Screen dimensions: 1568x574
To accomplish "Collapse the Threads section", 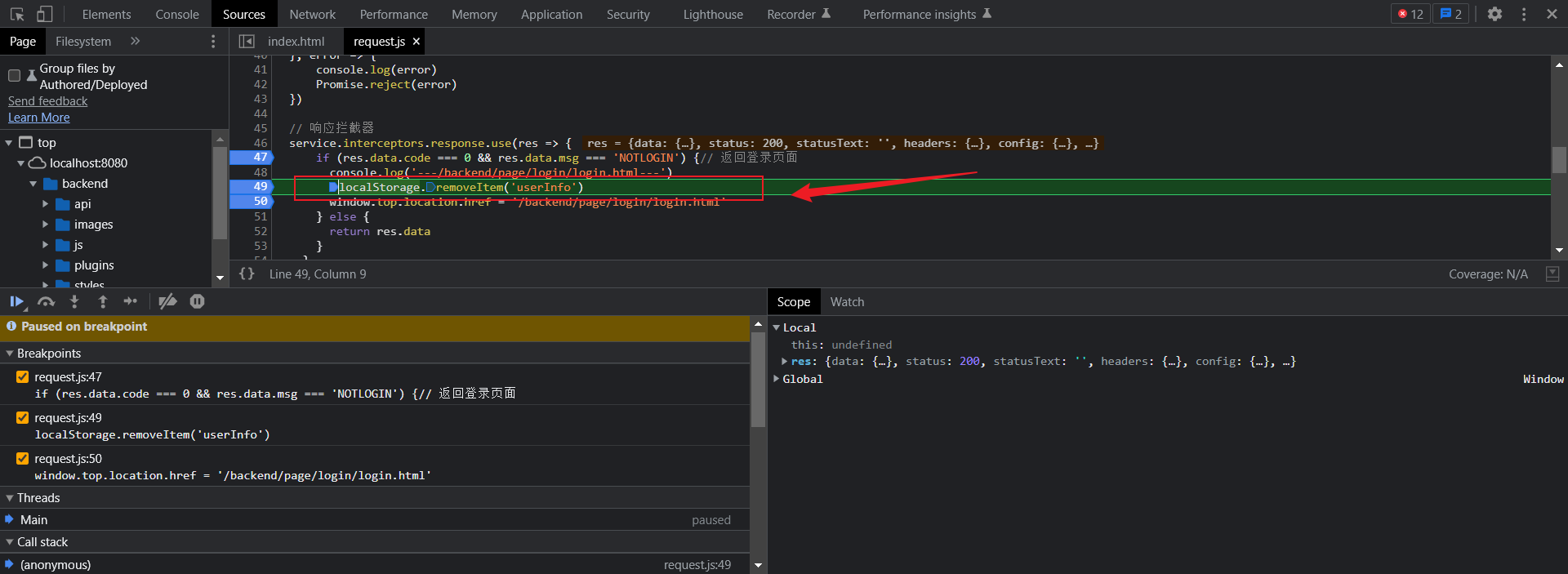I will coord(10,498).
